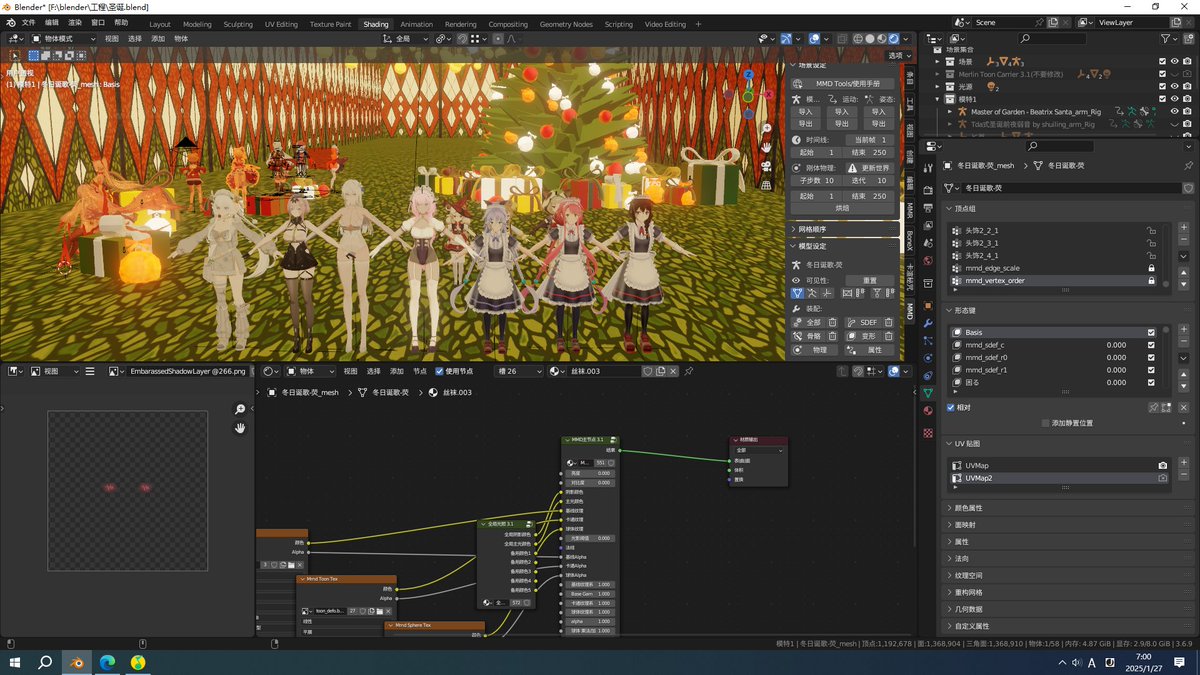1200x675 pixels.
Task: Add a new vertex group with plus icon
Action: tap(1184, 227)
